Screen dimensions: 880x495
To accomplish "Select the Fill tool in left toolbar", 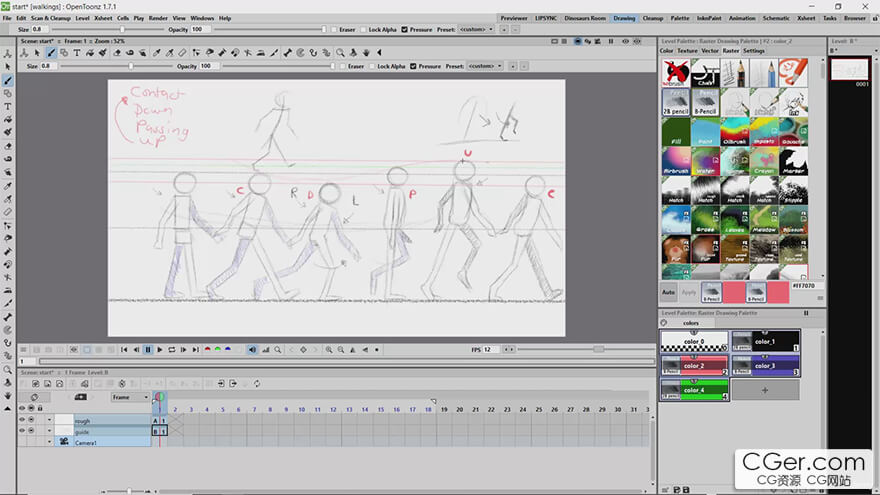I will tap(8, 119).
